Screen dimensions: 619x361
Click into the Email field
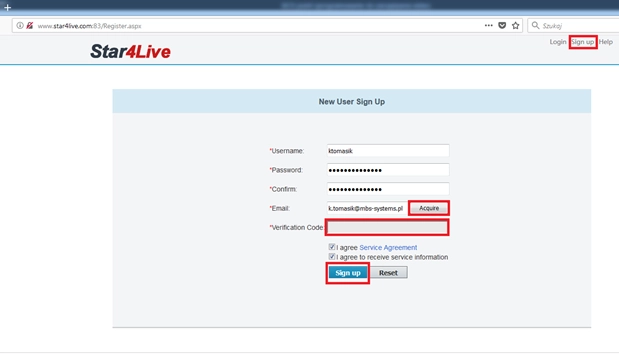pyautogui.click(x=366, y=208)
